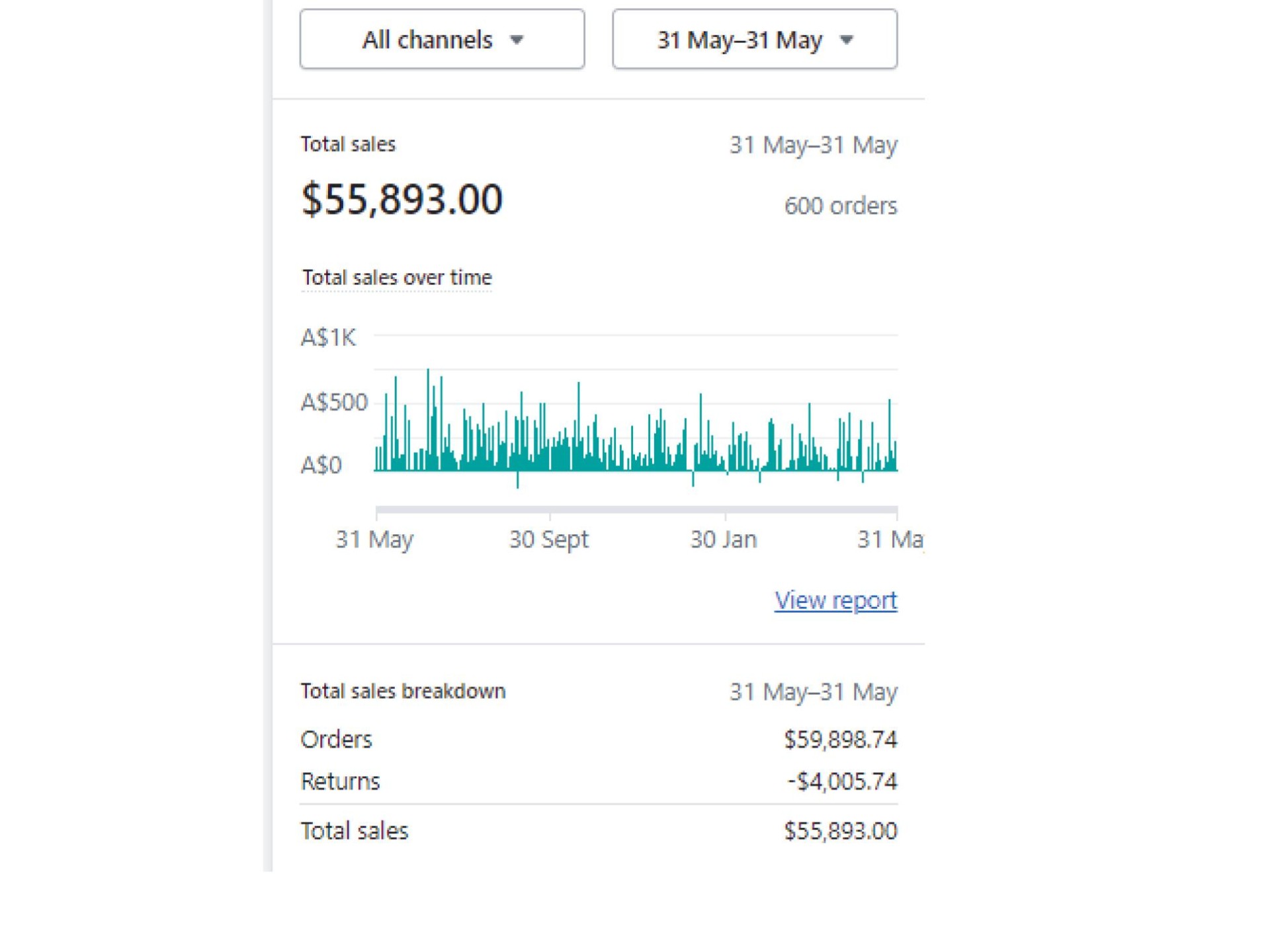The height and width of the screenshot is (952, 1270).
Task: Select the Returns breakdown row
Action: tap(340, 781)
